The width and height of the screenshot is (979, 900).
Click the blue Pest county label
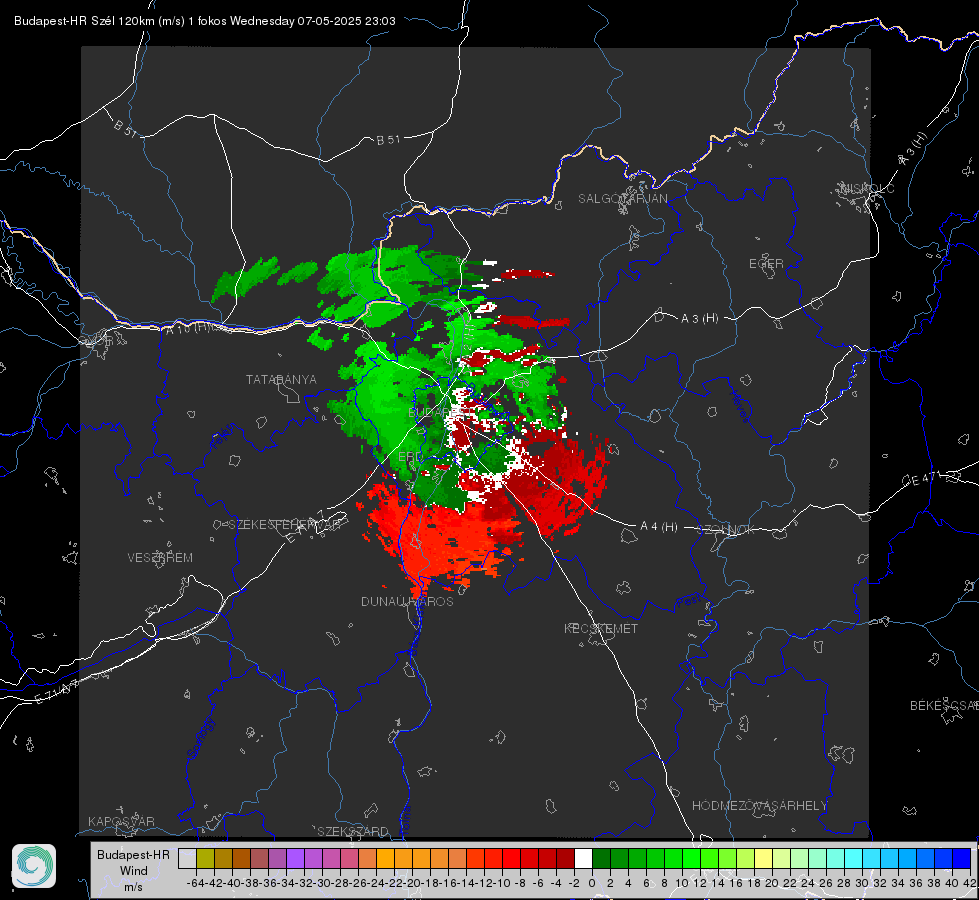click(688, 602)
